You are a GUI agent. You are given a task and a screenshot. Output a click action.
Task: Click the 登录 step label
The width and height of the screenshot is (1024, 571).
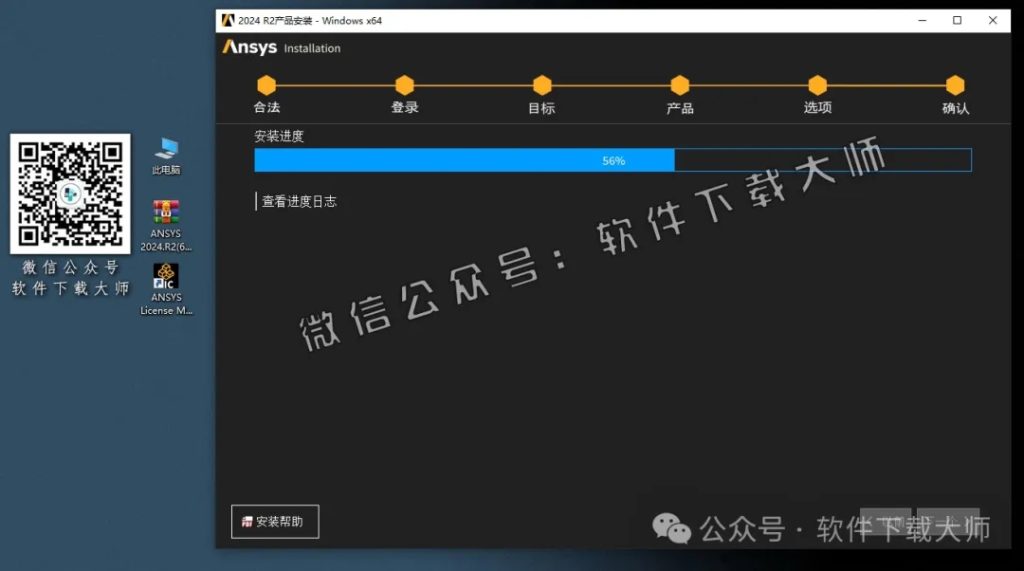pyautogui.click(x=404, y=107)
